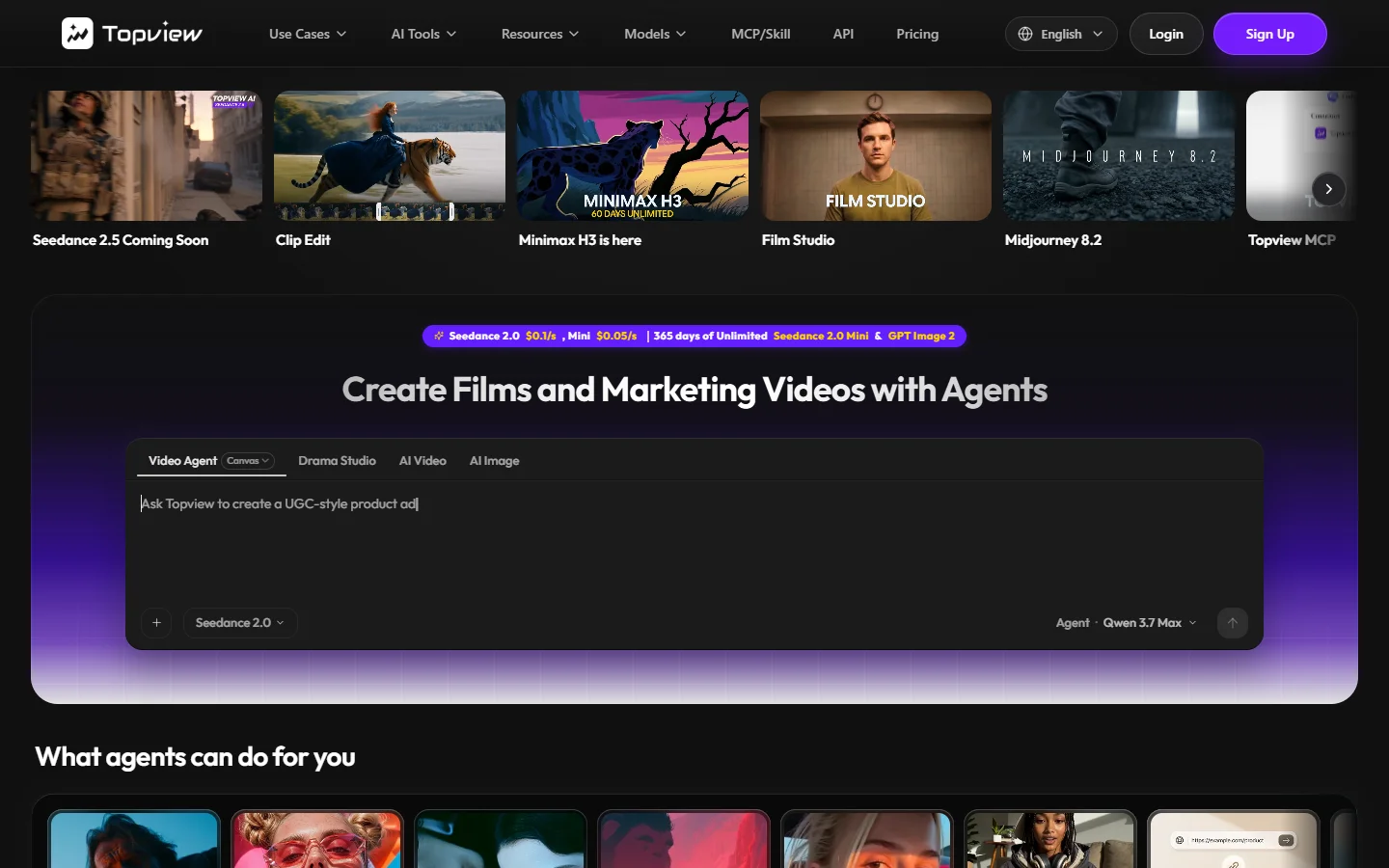
Task: Click 'What agents can do for you' heading
Action: click(196, 757)
